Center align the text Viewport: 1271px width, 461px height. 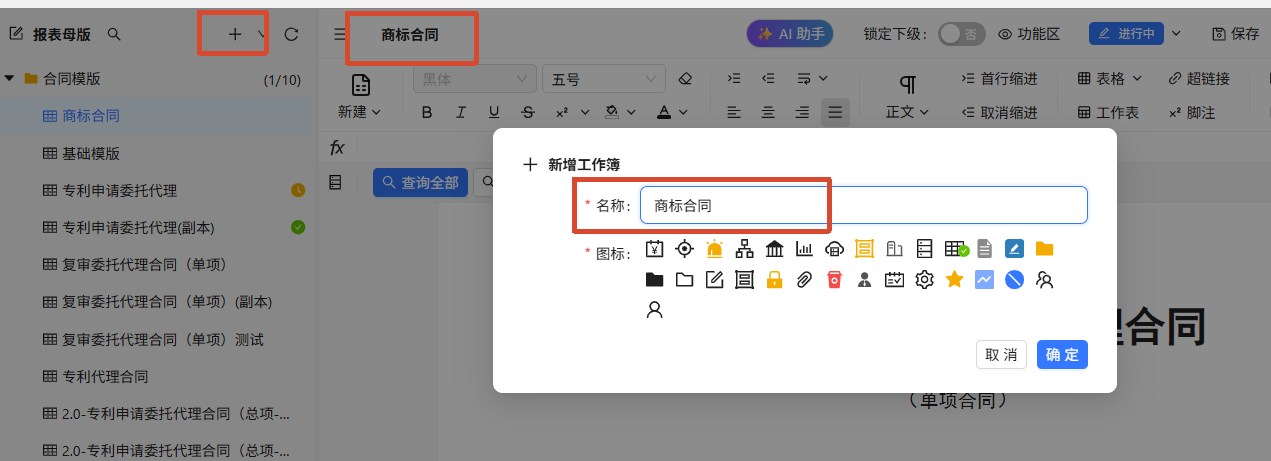point(768,112)
